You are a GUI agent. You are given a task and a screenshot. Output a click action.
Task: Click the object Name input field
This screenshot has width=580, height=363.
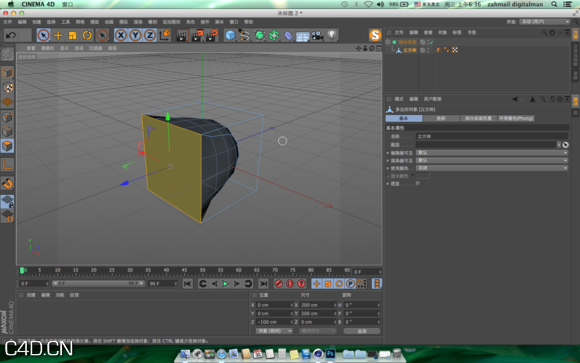[x=492, y=137]
